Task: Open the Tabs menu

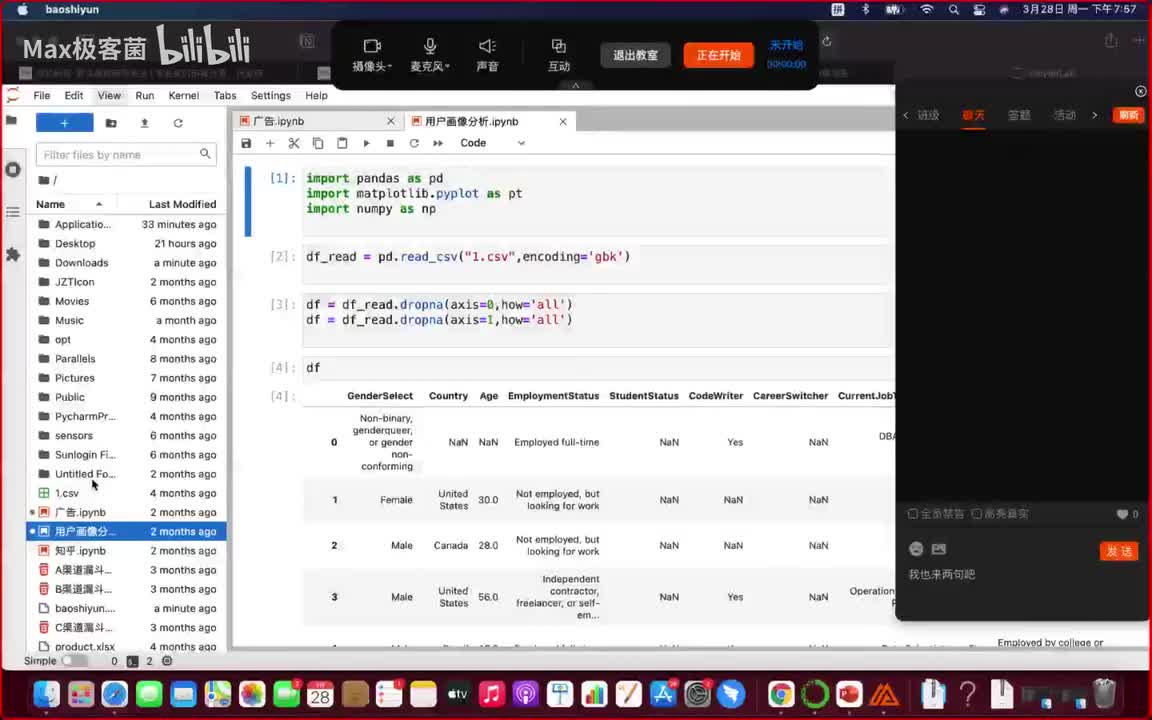Action: click(x=225, y=96)
